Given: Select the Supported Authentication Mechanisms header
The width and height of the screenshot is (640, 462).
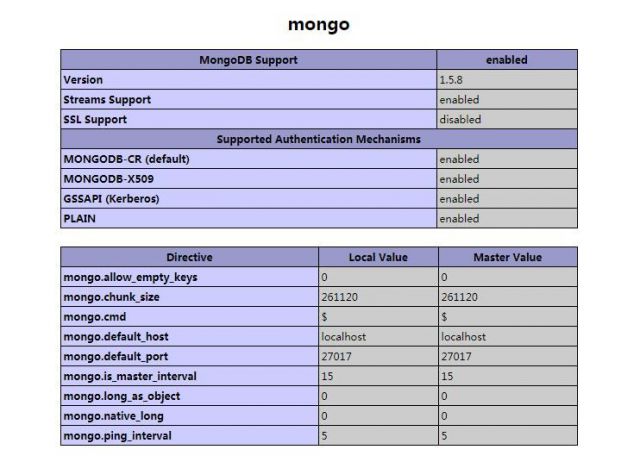Looking at the screenshot, I should (319, 139).
